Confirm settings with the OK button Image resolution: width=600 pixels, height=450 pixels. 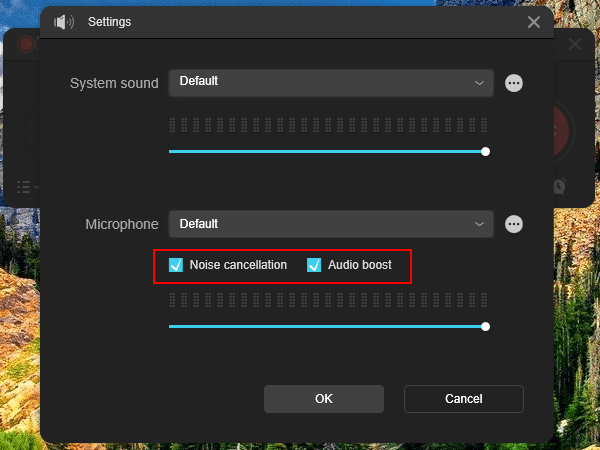pyautogui.click(x=324, y=399)
